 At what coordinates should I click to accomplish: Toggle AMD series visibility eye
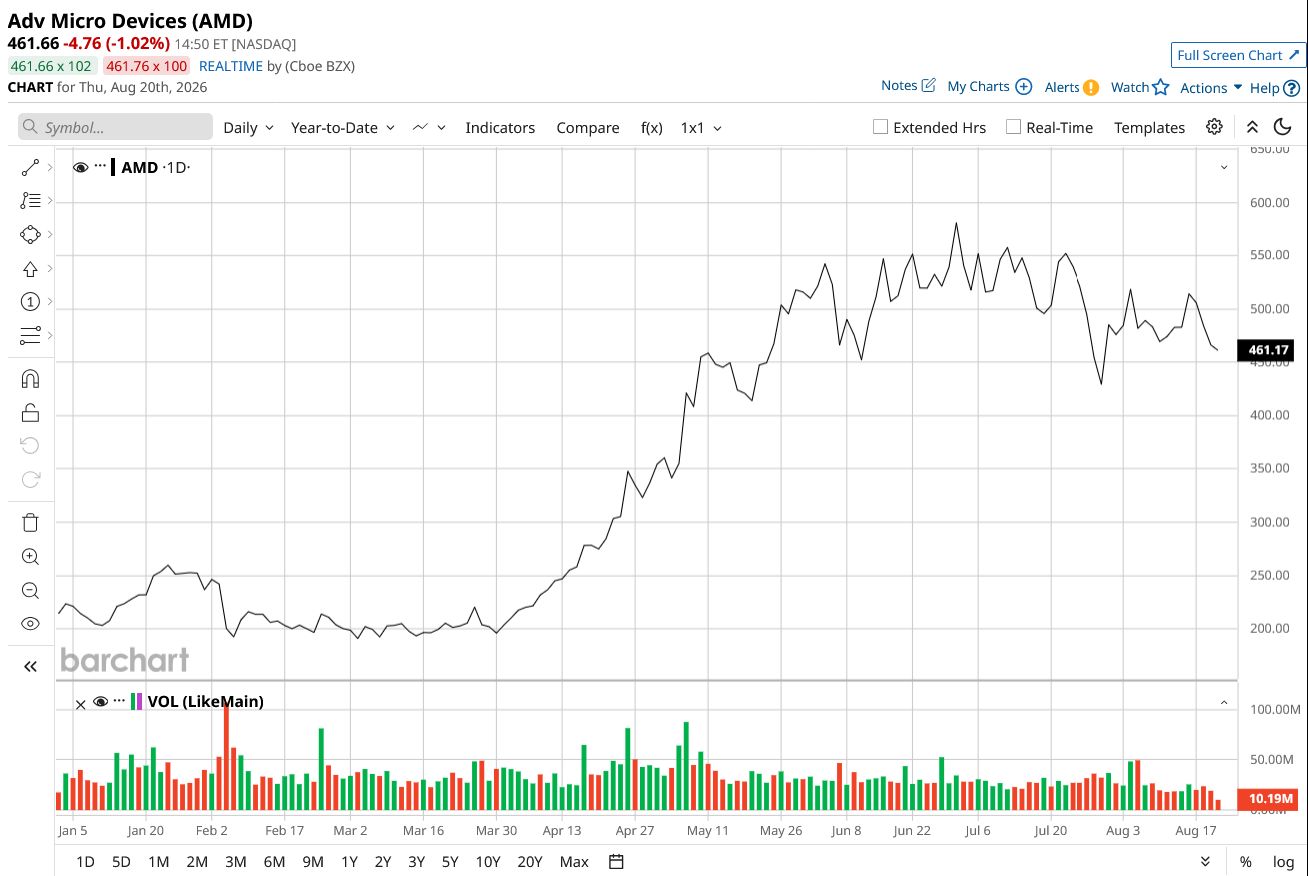pyautogui.click(x=81, y=168)
